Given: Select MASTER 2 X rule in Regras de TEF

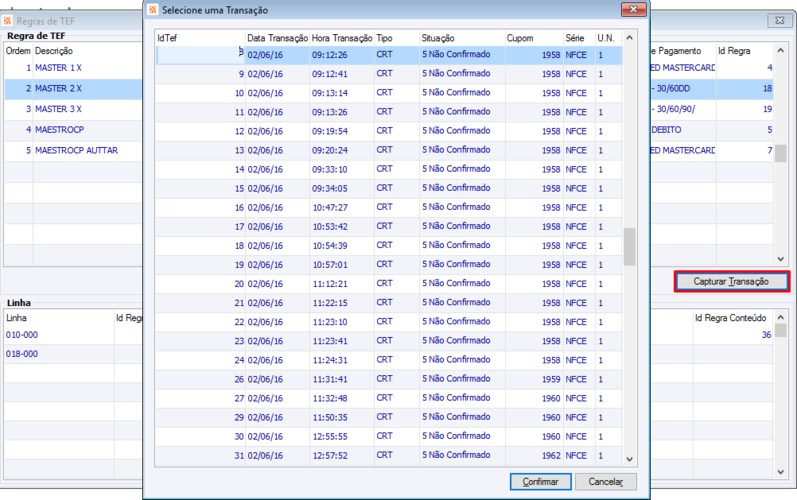Looking at the screenshot, I should click(74, 89).
